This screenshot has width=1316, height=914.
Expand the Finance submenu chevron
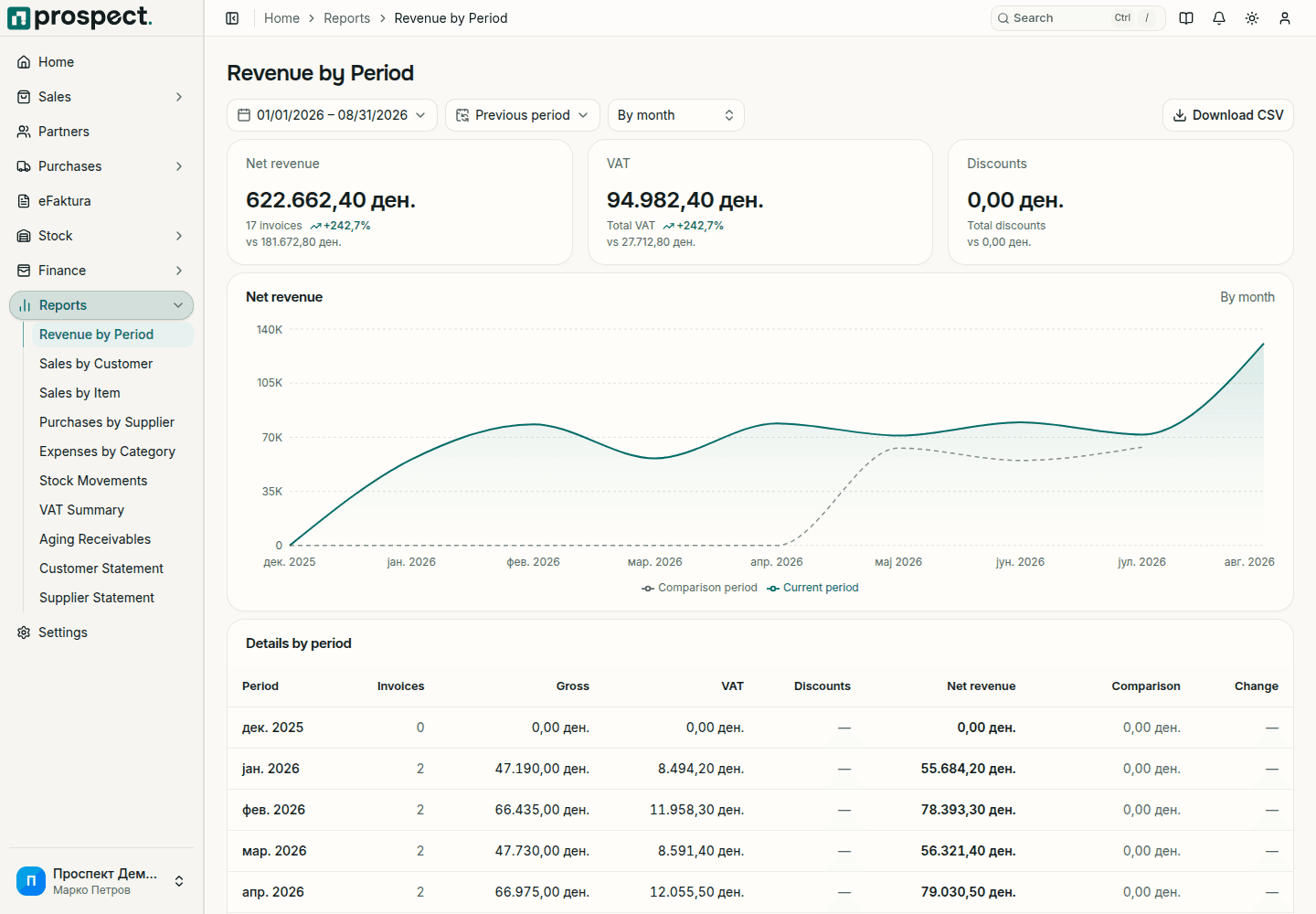(x=179, y=271)
